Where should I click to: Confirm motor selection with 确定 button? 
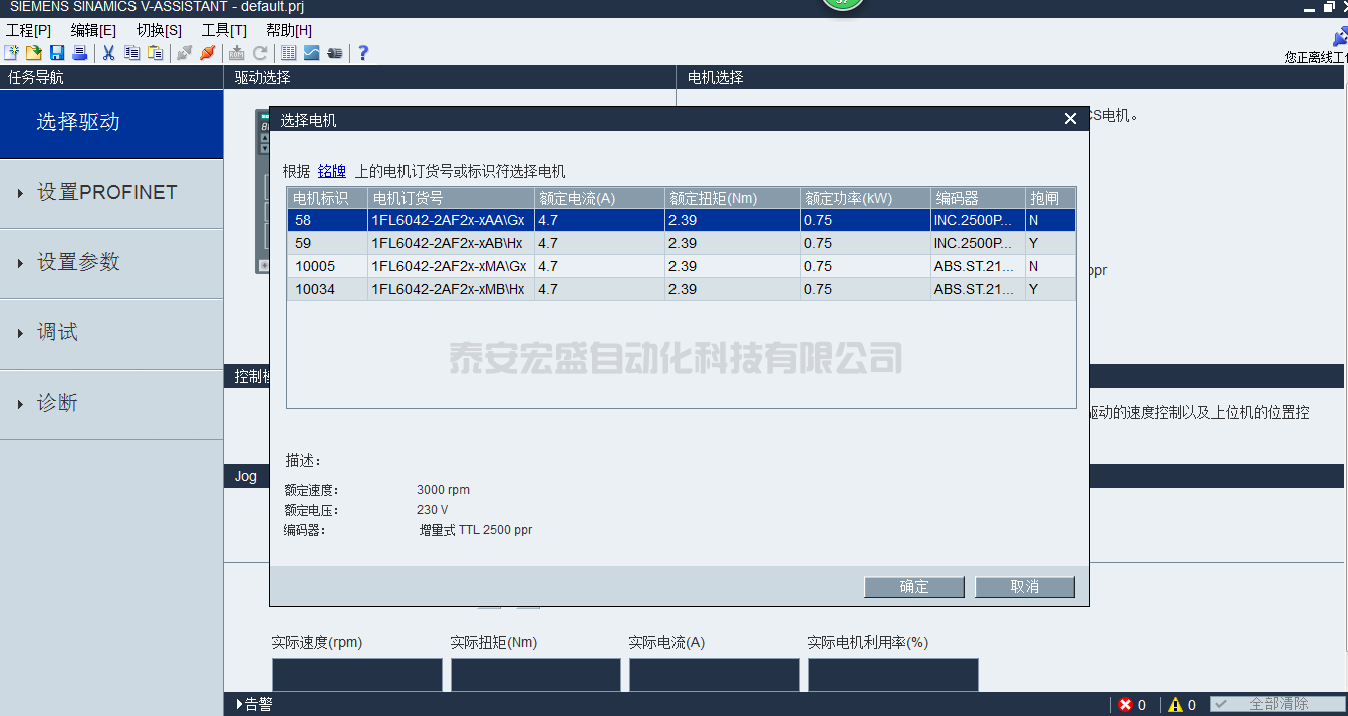914,587
